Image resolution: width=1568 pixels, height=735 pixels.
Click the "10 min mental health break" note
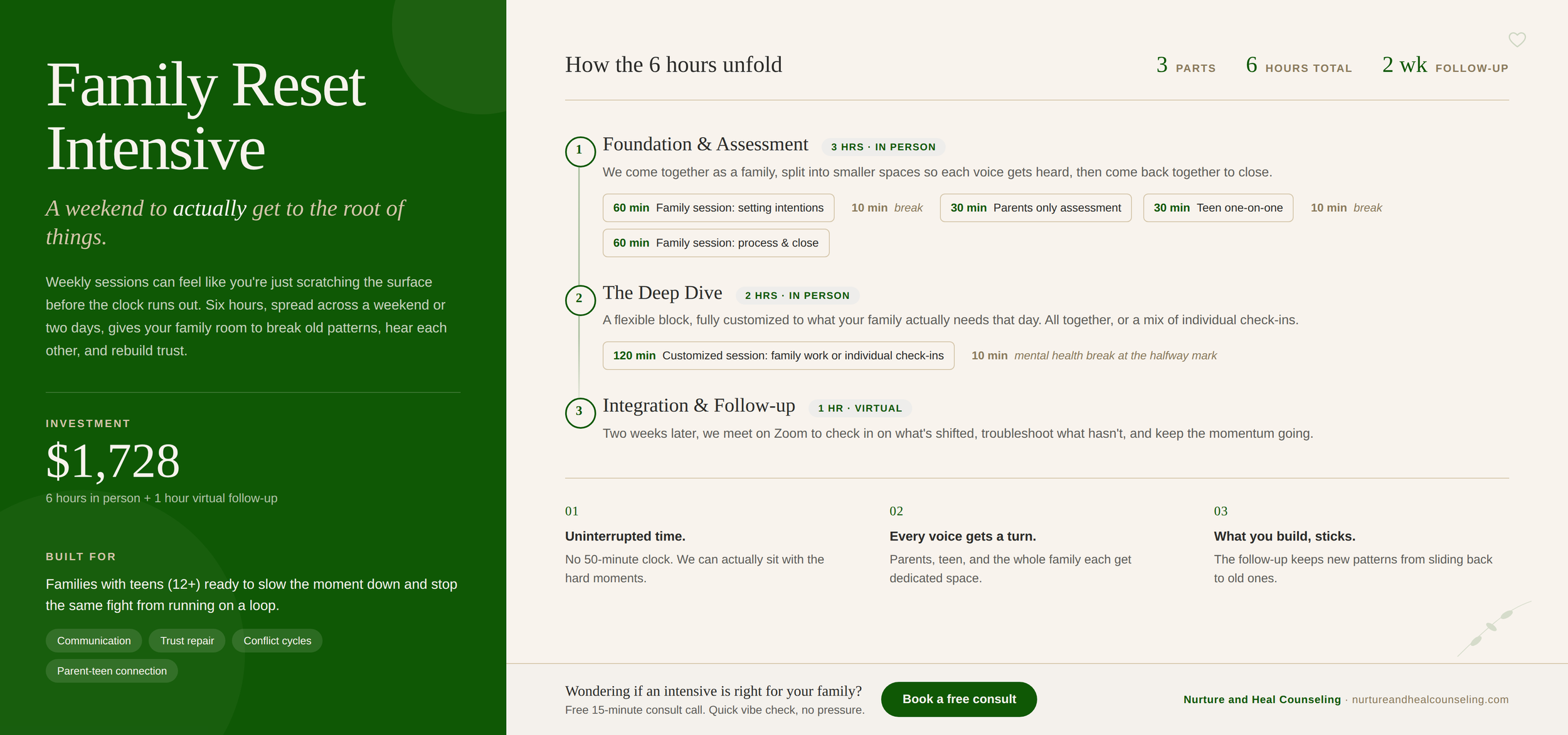[1094, 356]
